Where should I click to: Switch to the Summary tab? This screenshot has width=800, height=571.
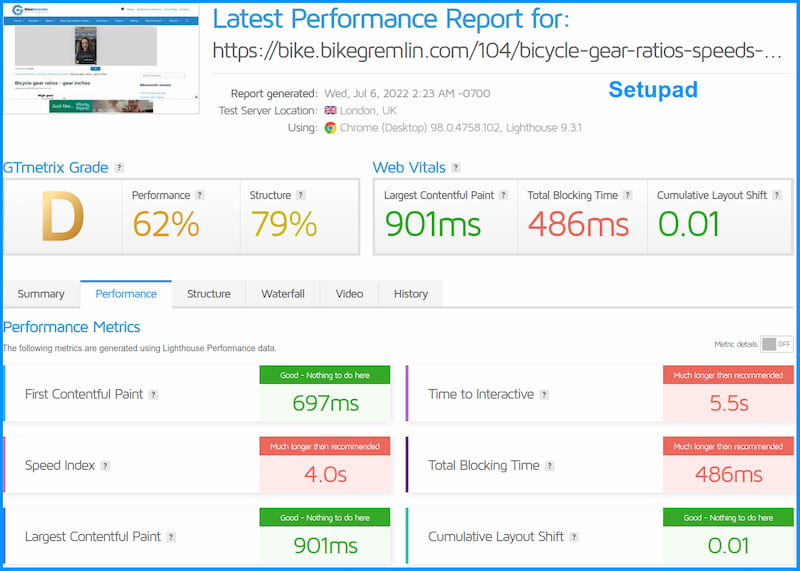41,294
